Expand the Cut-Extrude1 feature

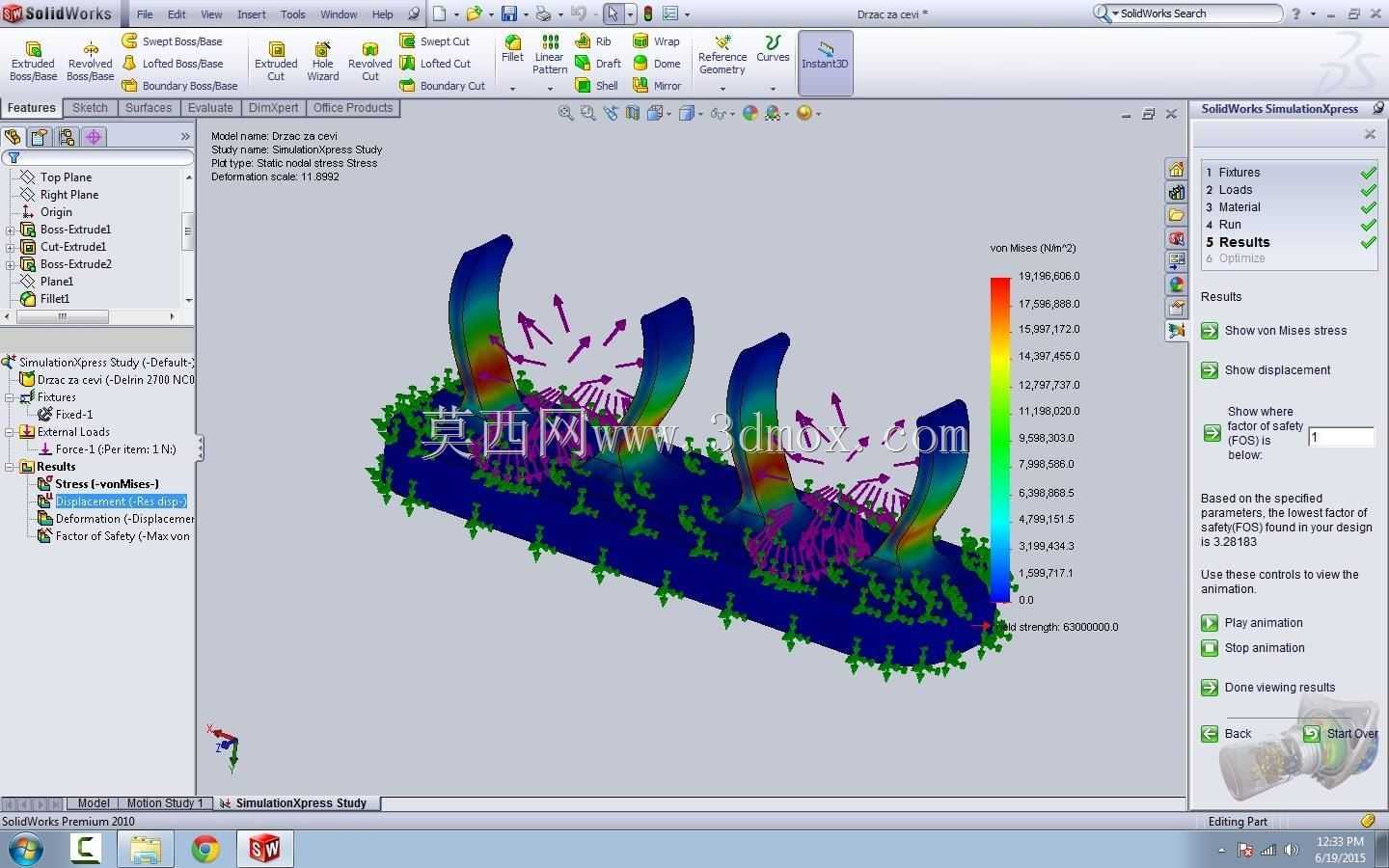click(10, 247)
